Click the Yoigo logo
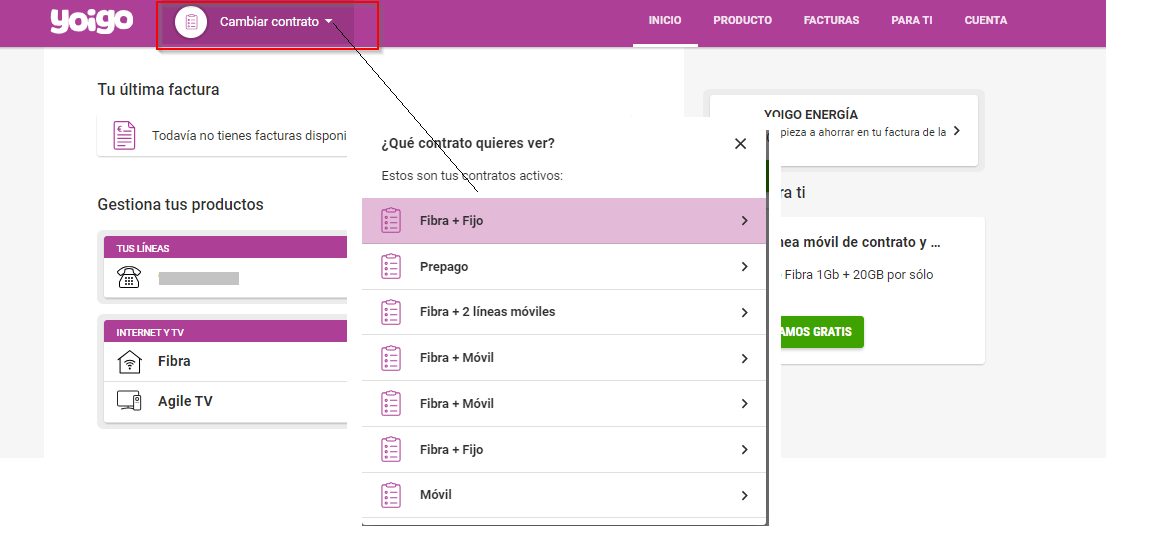The width and height of the screenshot is (1155, 544). [x=91, y=21]
